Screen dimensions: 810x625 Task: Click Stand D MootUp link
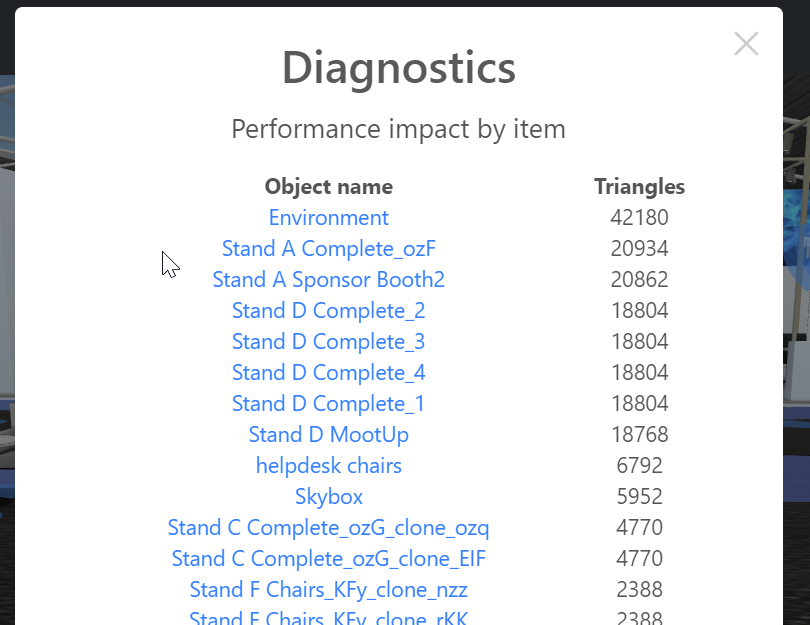[x=328, y=434]
